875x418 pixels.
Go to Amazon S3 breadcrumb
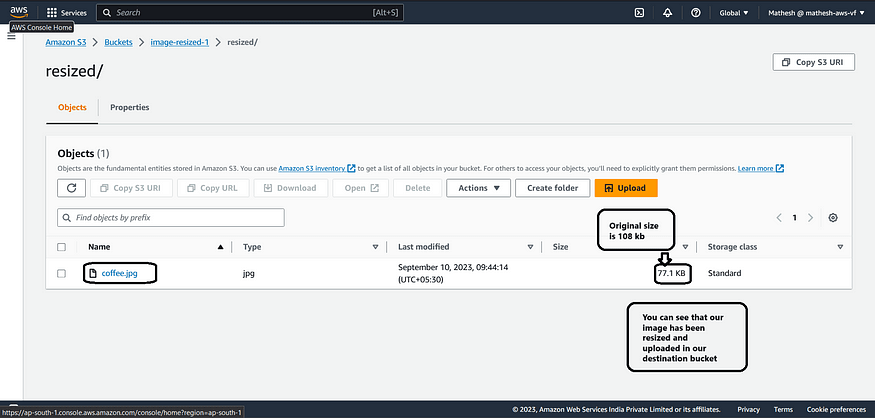[66, 42]
